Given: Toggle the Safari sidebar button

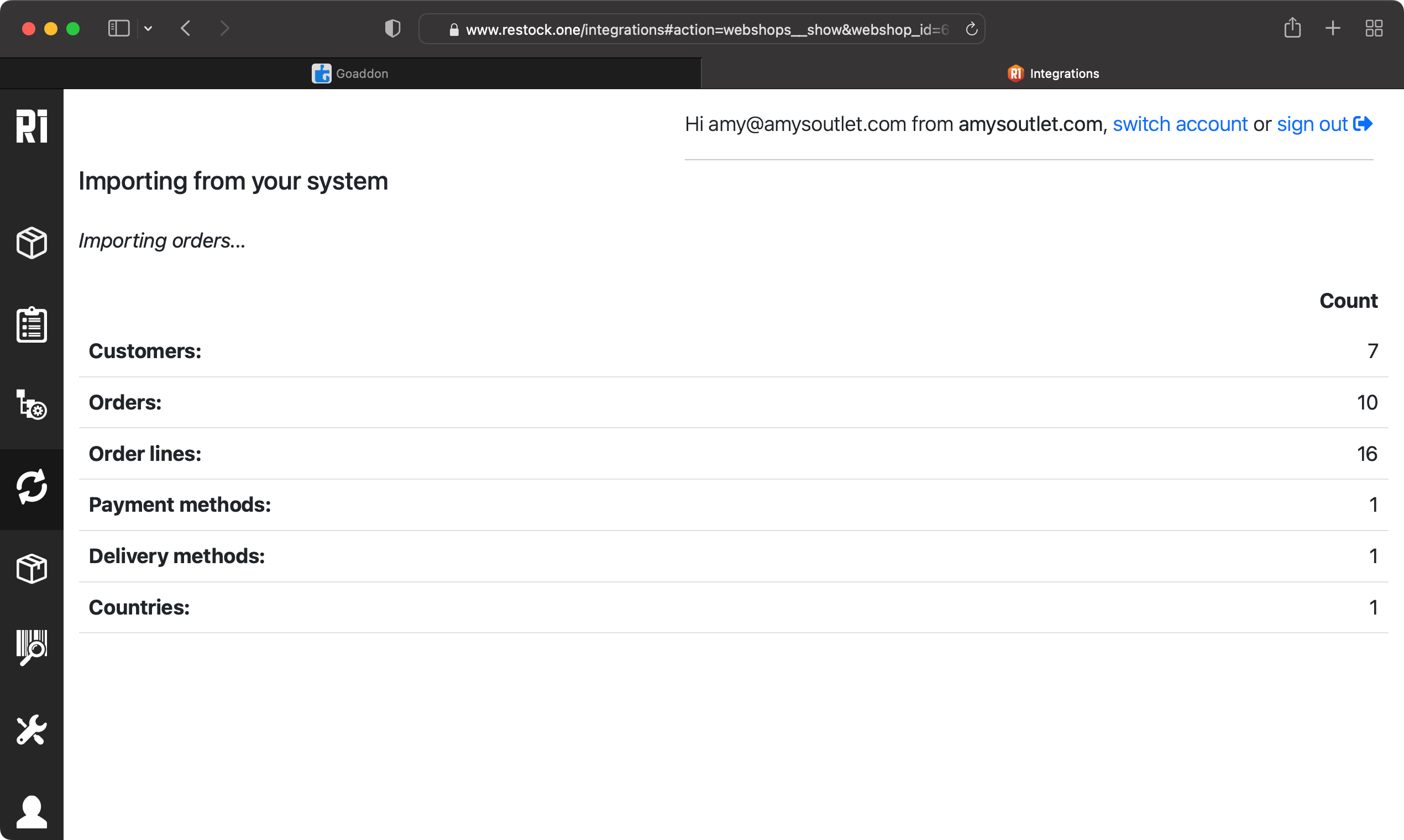Looking at the screenshot, I should pyautogui.click(x=119, y=28).
